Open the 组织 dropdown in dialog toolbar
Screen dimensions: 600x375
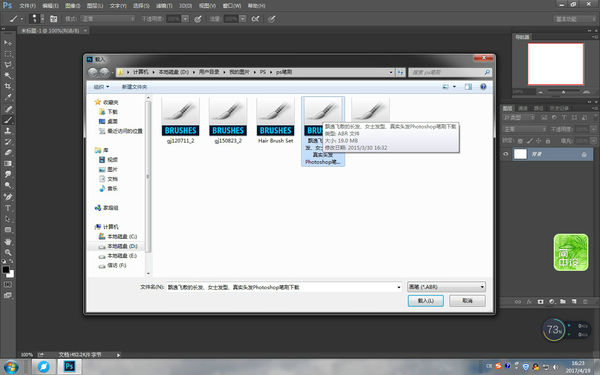(101, 87)
